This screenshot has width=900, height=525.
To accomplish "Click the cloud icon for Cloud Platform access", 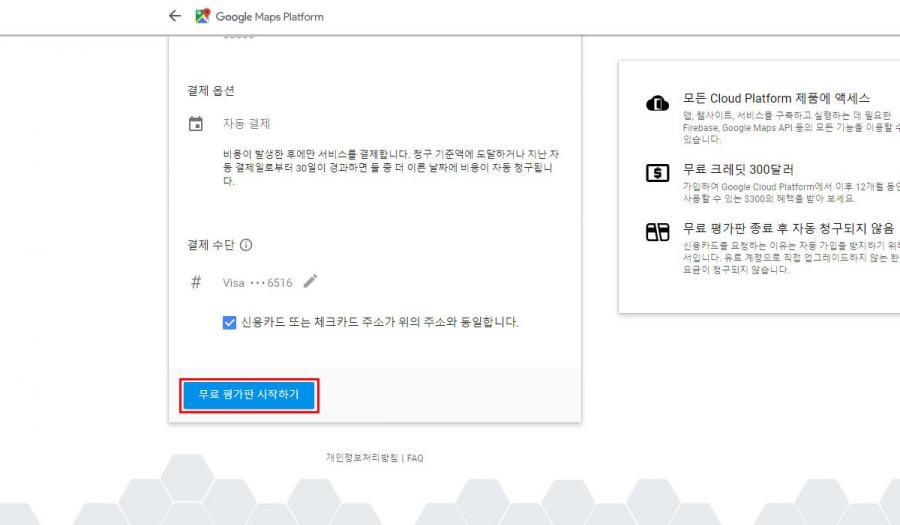I will (x=656, y=104).
